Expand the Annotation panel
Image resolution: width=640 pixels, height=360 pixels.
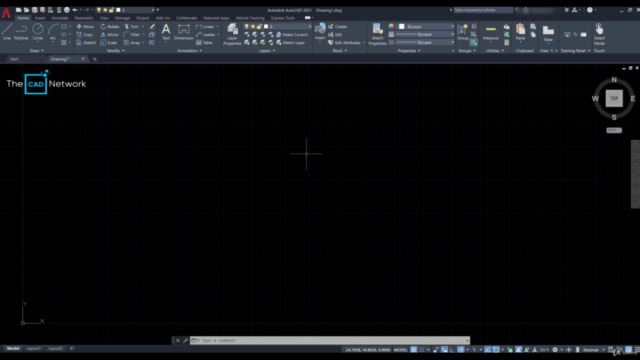pos(189,51)
